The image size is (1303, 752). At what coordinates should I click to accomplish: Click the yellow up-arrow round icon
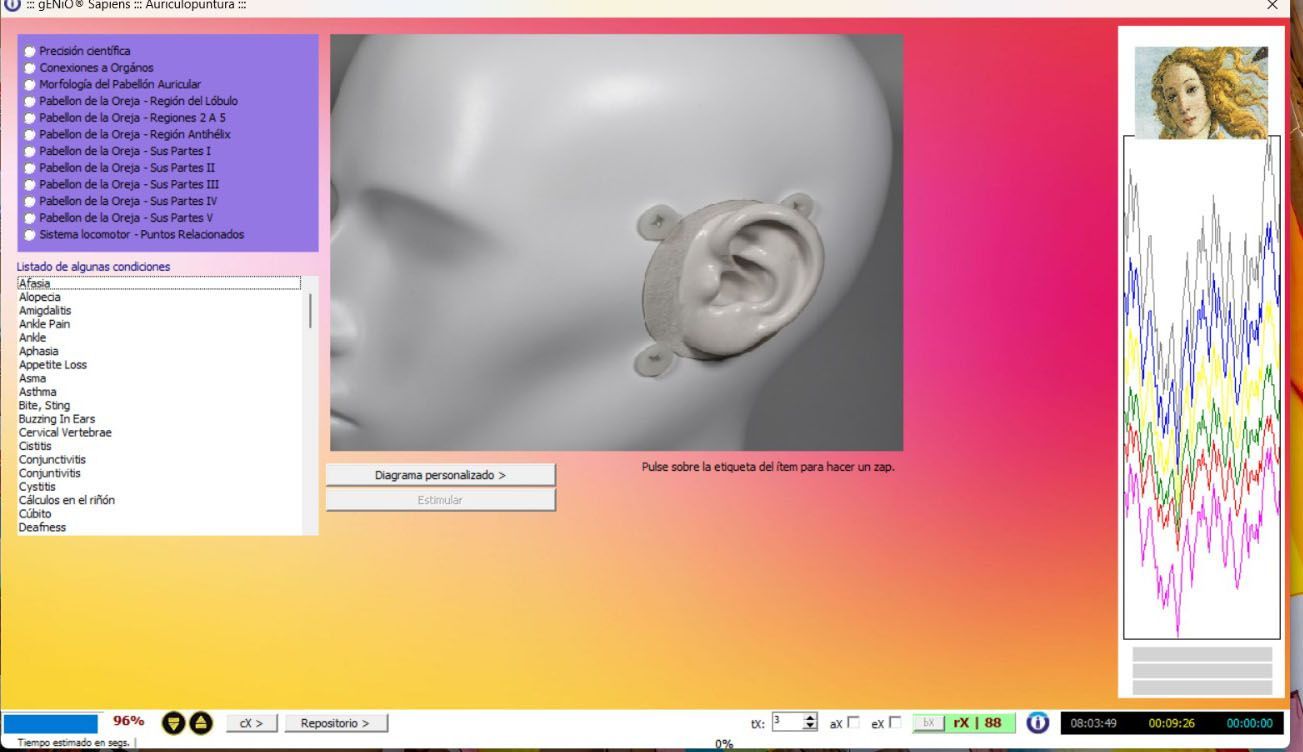201,722
